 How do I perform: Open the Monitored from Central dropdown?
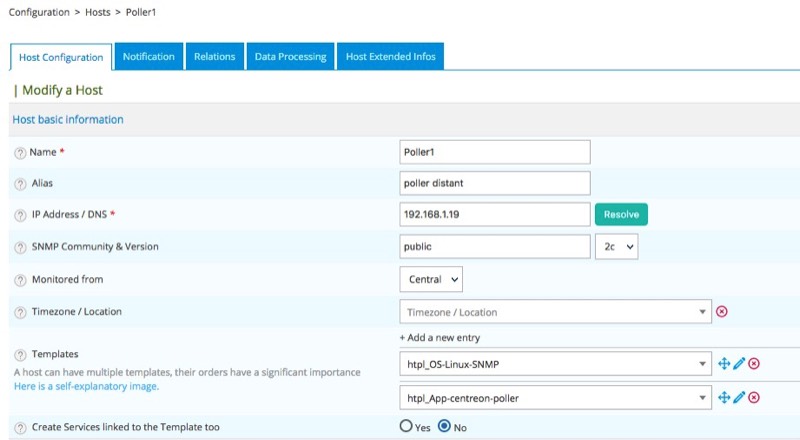(x=431, y=279)
